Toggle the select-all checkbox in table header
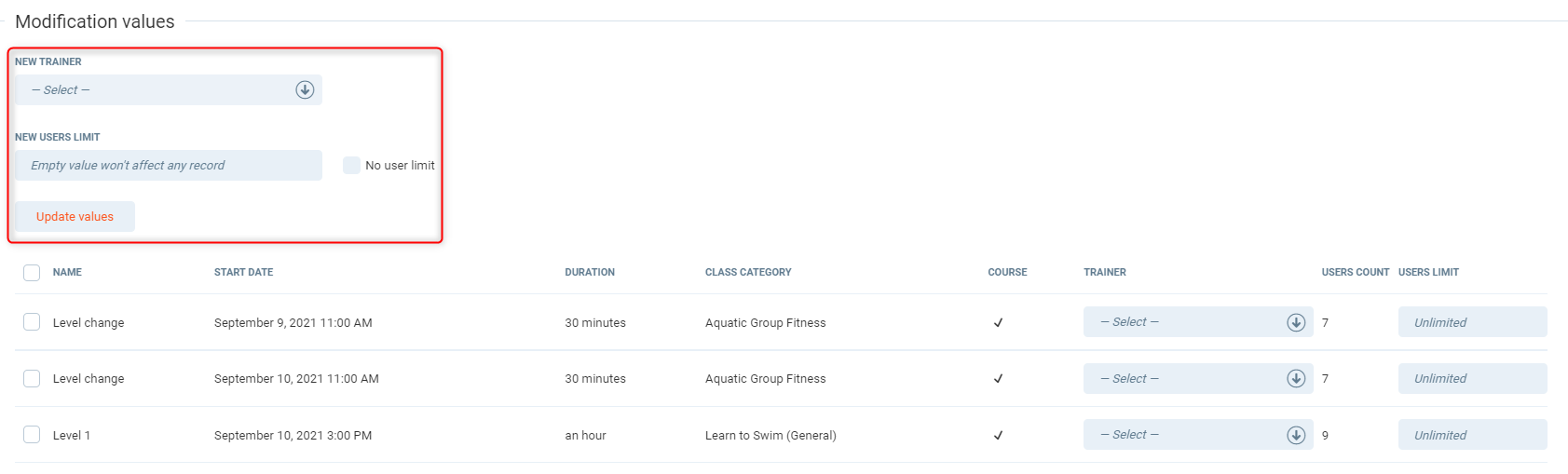 [x=32, y=273]
